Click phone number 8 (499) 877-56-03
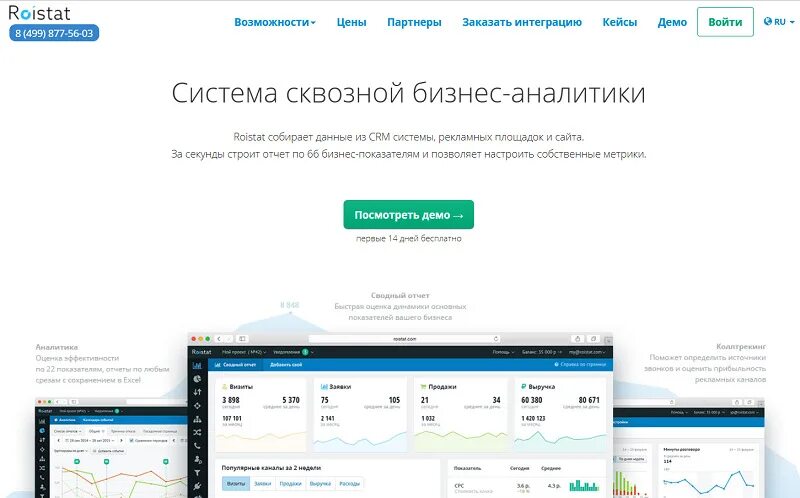The width and height of the screenshot is (800, 498). coord(54,33)
